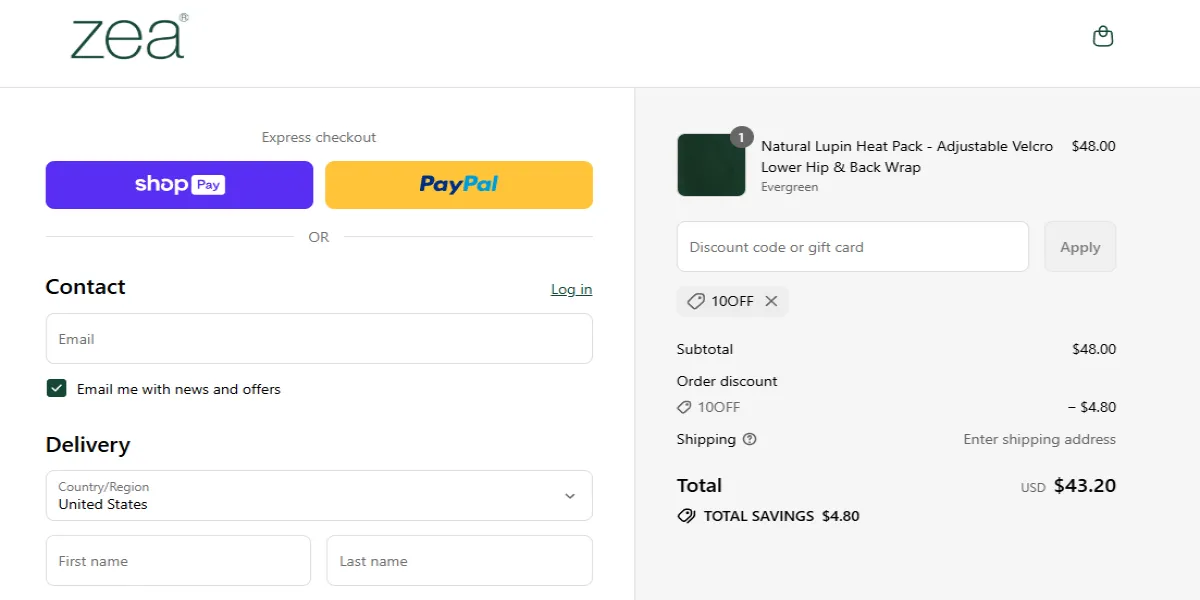The width and height of the screenshot is (1200, 600).
Task: Disable the email news and offers checkbox
Action: tap(56, 388)
